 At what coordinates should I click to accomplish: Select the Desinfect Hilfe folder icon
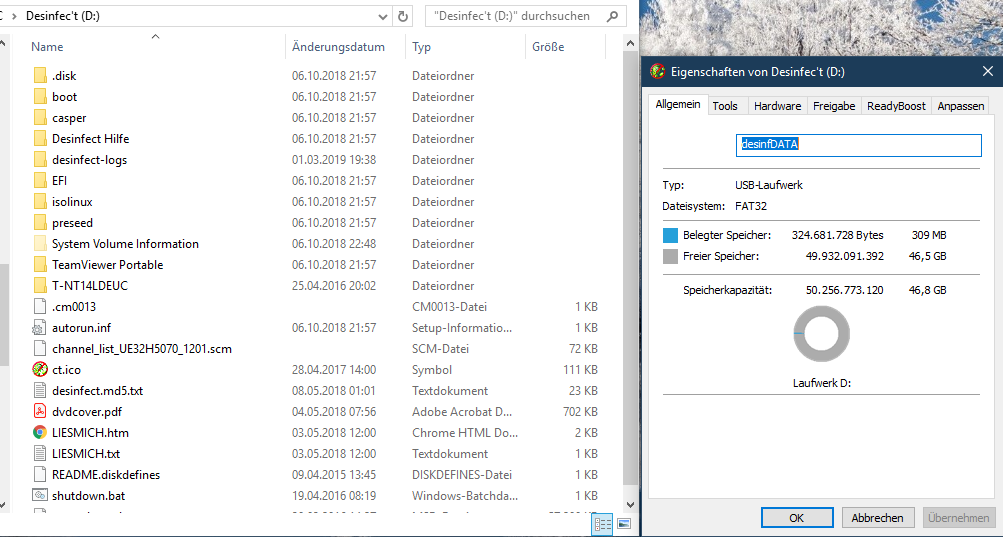(x=40, y=139)
